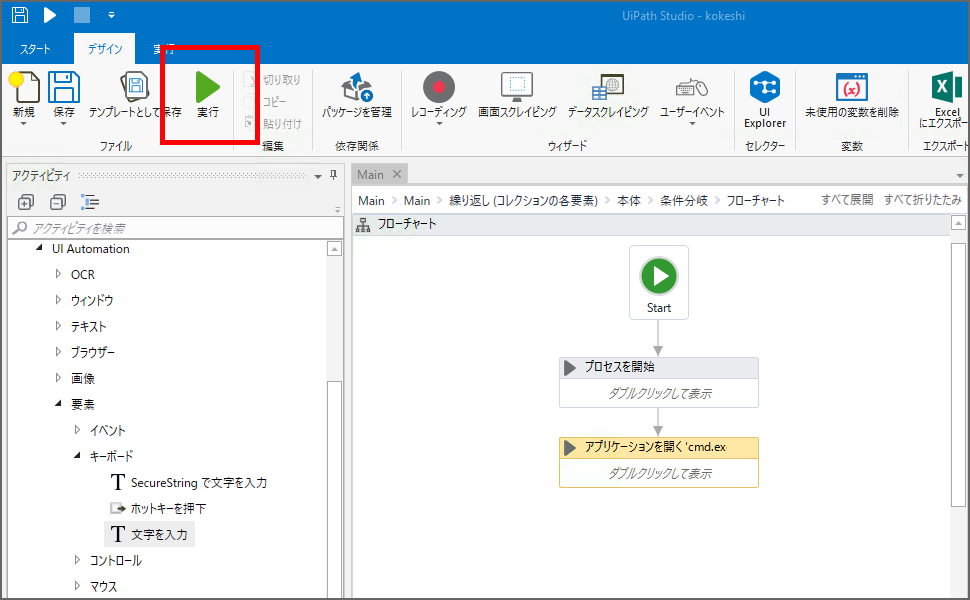Start 画面スクレイピング screen scraping

516,97
